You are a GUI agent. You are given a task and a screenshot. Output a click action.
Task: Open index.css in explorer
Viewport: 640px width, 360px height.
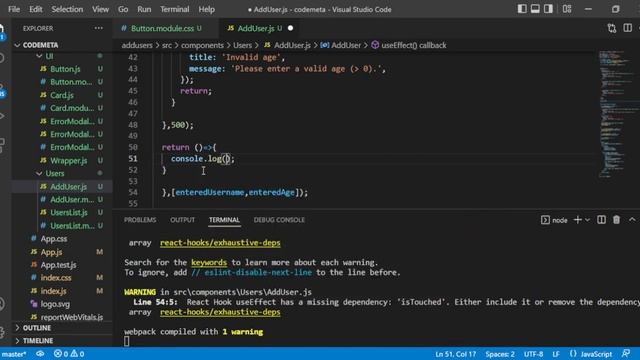click(56, 278)
